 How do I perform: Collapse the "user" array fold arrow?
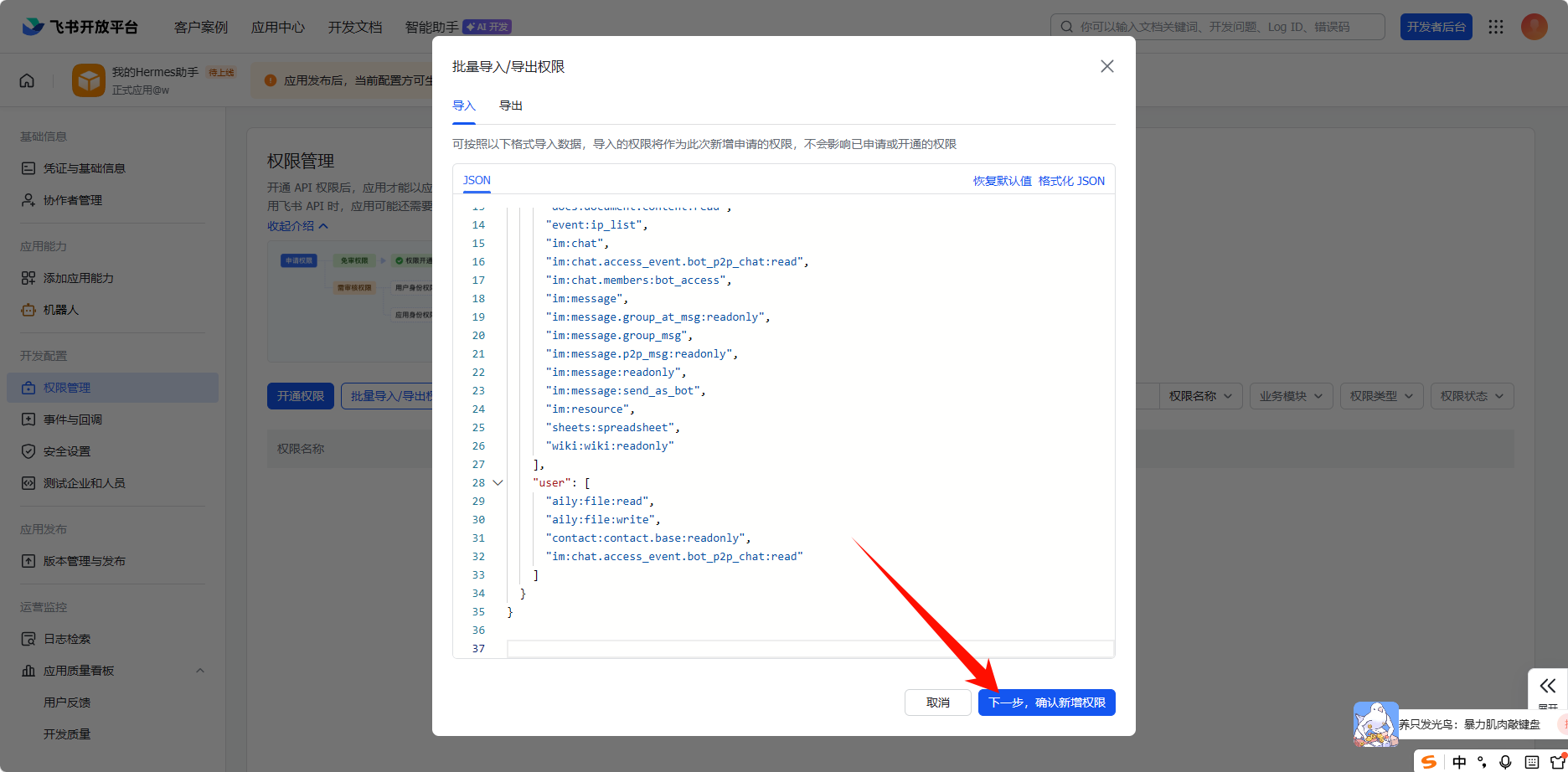click(x=498, y=482)
